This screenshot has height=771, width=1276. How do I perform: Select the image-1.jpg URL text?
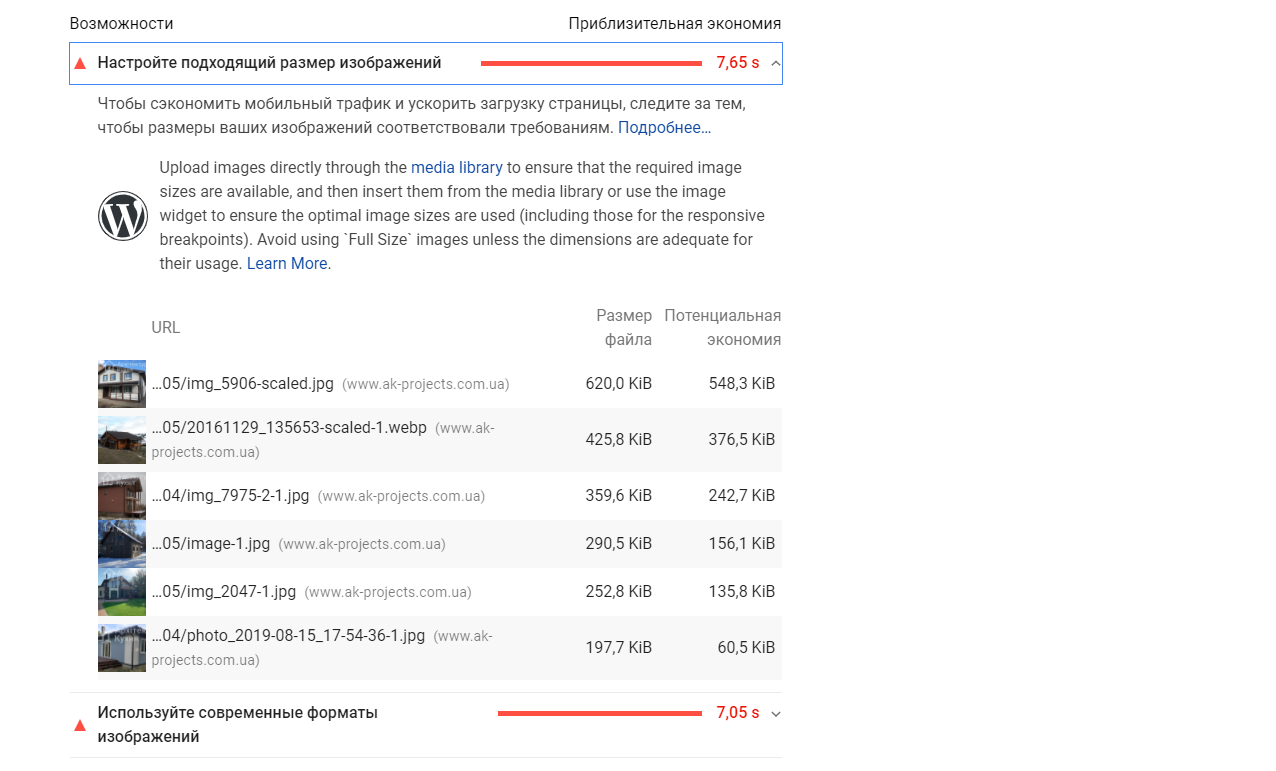tap(211, 544)
